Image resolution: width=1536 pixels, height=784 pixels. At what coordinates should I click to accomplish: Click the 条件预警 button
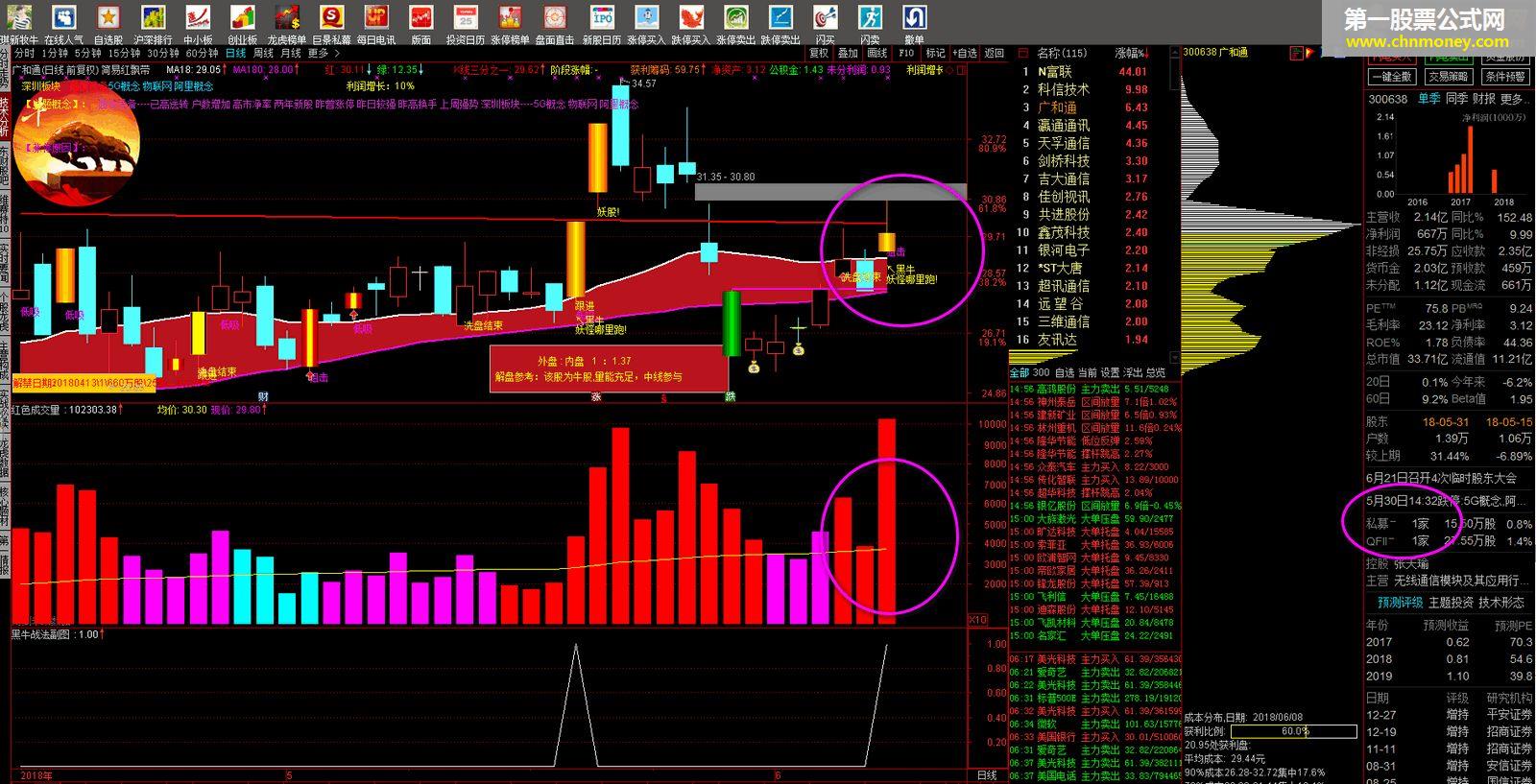1504,77
